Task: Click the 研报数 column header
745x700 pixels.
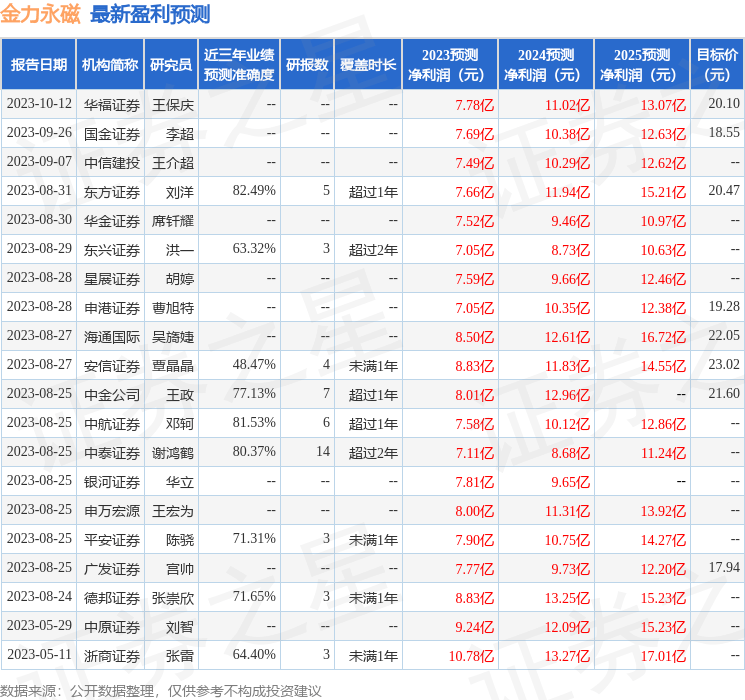Action: (x=307, y=65)
